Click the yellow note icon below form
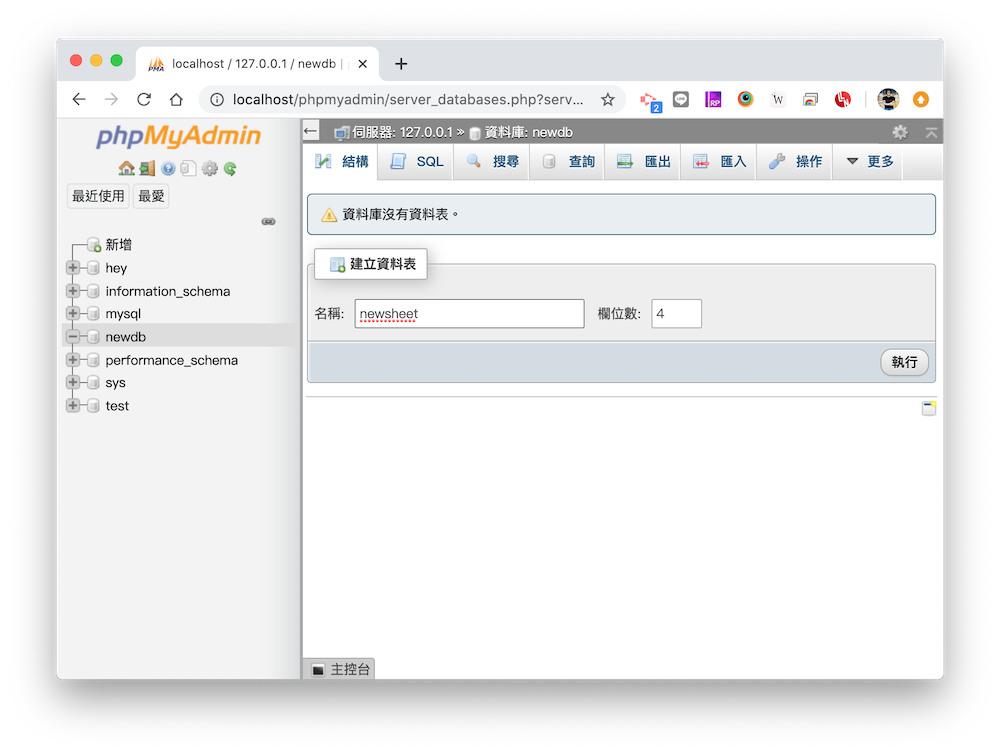The width and height of the screenshot is (1000, 754). (x=929, y=408)
